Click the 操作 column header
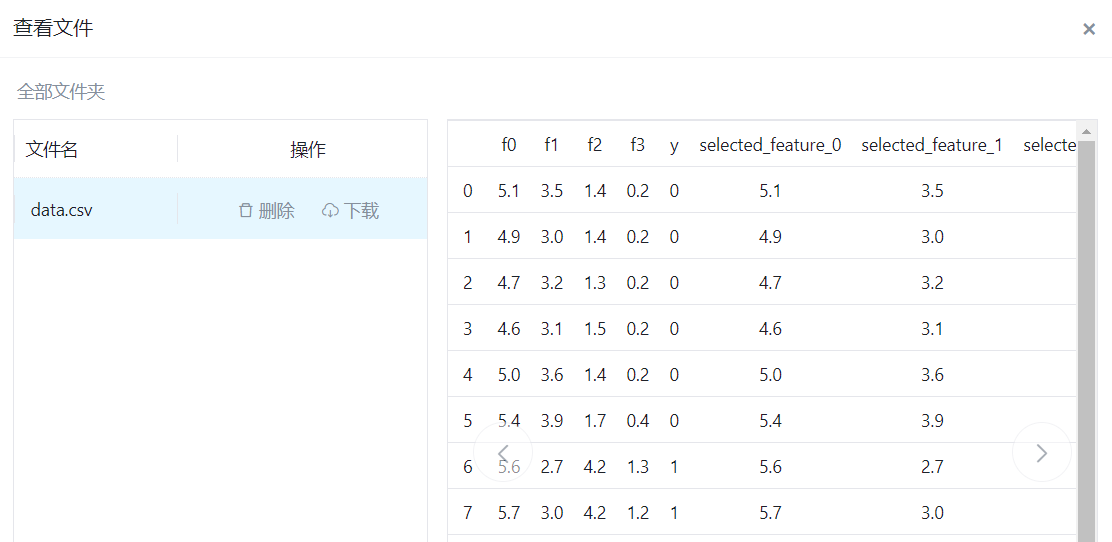The height and width of the screenshot is (542, 1112). [x=308, y=150]
